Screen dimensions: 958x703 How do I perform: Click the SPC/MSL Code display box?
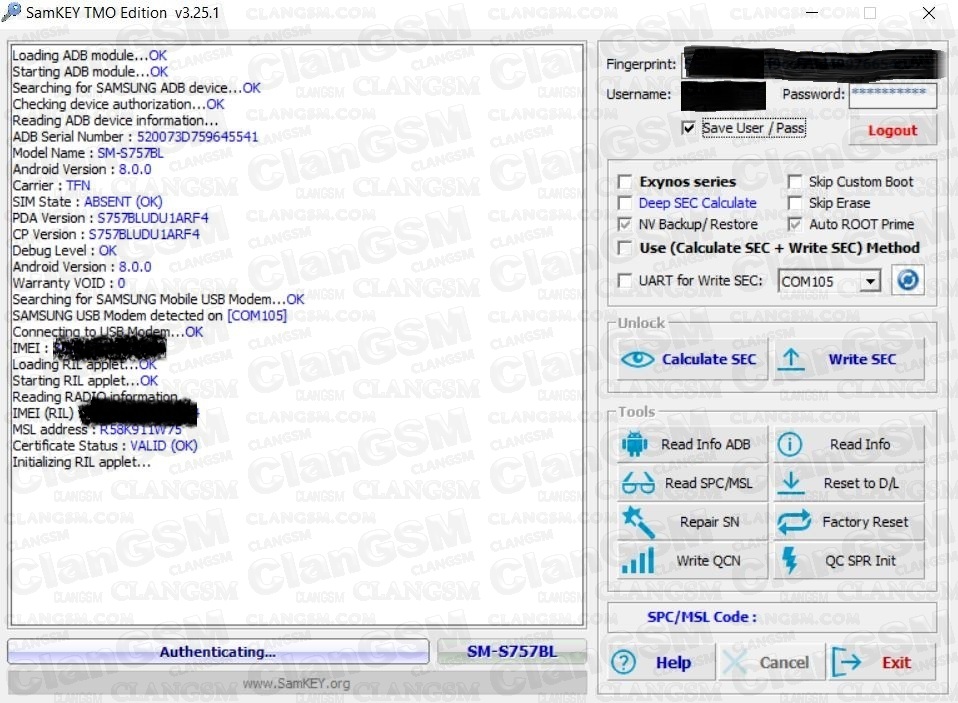tap(772, 617)
